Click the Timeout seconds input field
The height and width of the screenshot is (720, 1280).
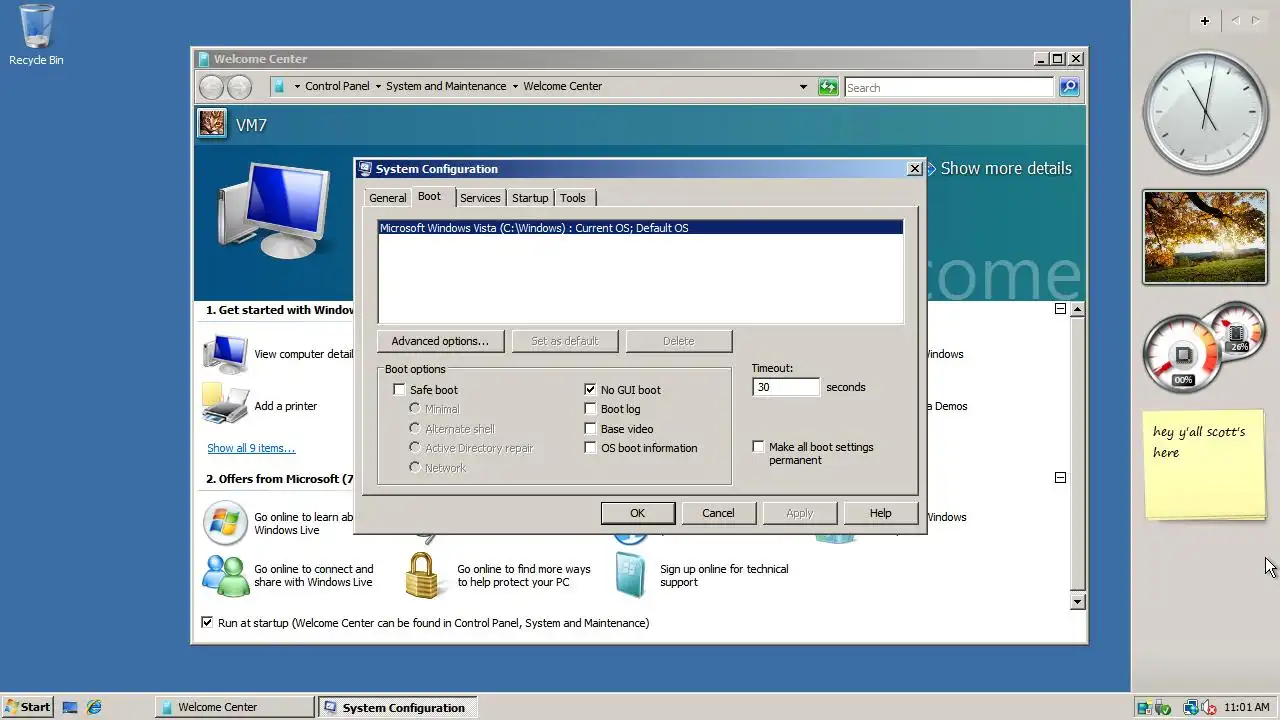(786, 387)
